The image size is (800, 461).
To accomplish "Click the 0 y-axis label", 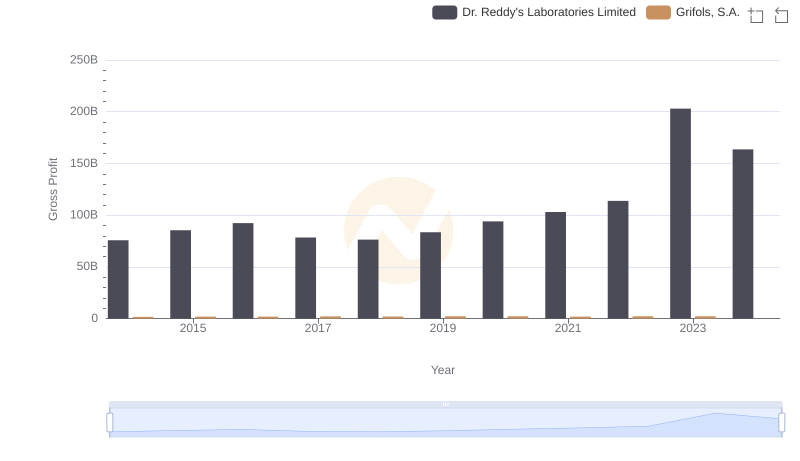I will (x=94, y=318).
